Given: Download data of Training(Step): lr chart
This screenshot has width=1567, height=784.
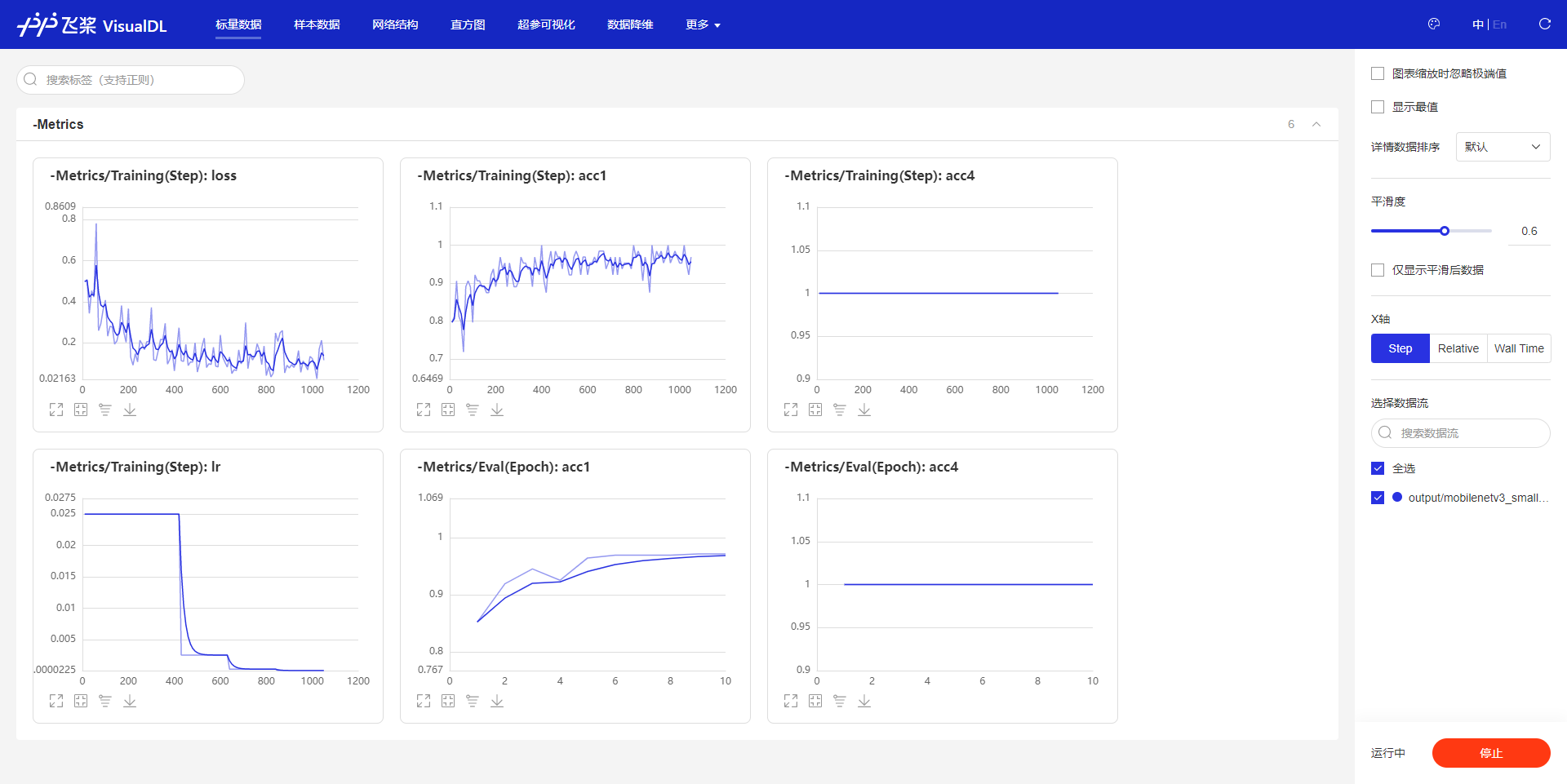Looking at the screenshot, I should pyautogui.click(x=130, y=701).
